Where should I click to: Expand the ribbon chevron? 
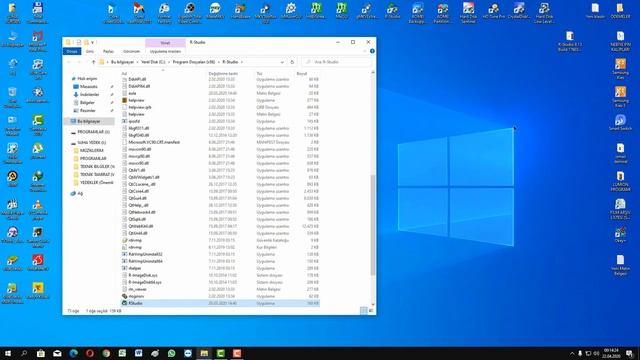tap(365, 51)
